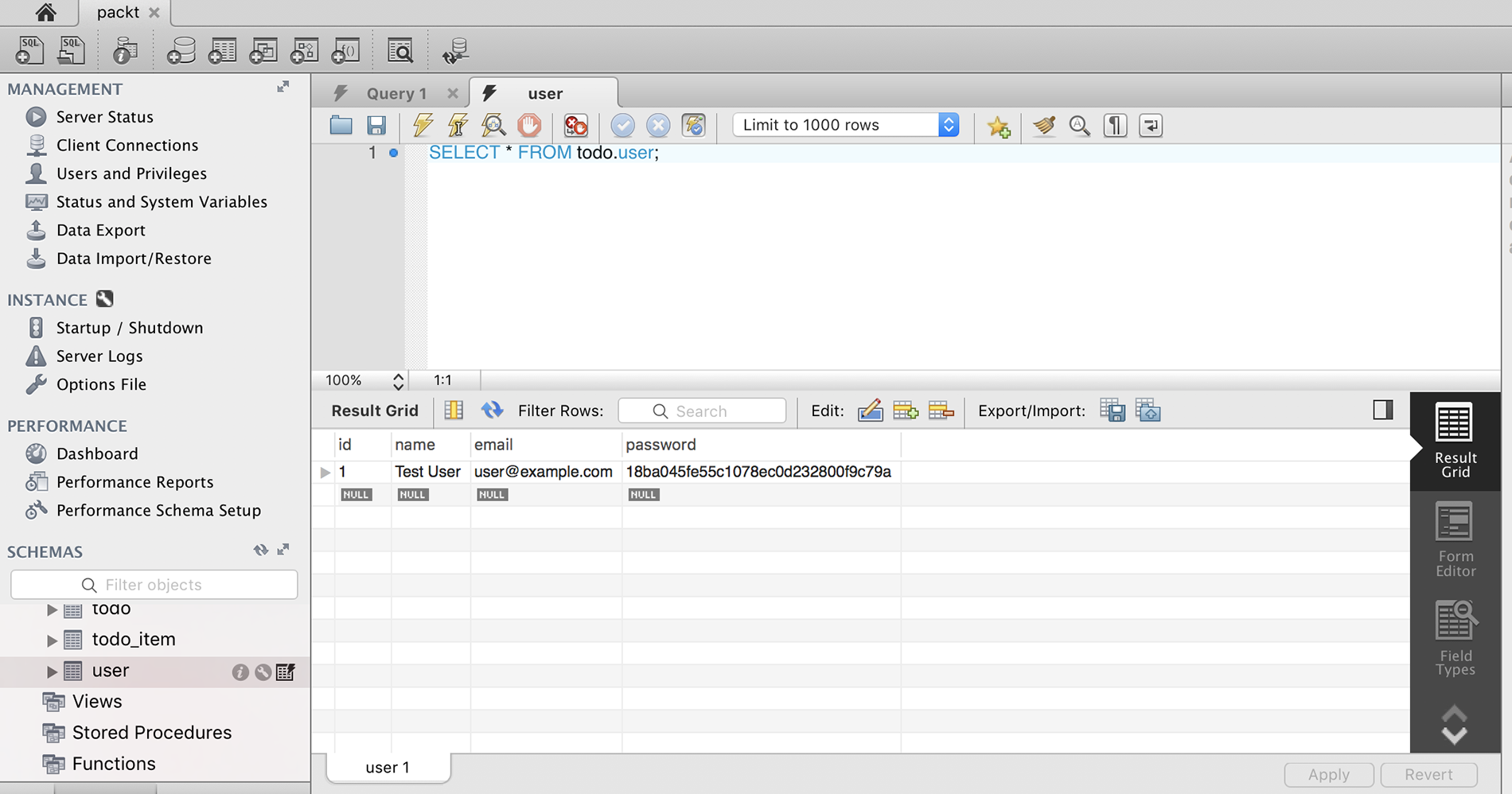
Task: Open Server Status in Management
Action: (104, 117)
